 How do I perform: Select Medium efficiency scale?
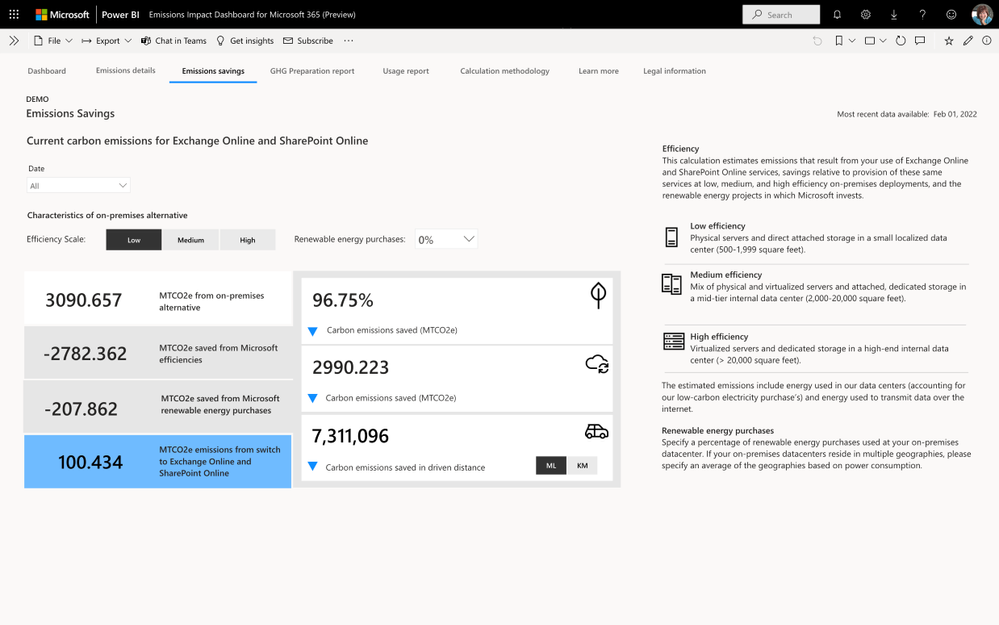pos(190,240)
